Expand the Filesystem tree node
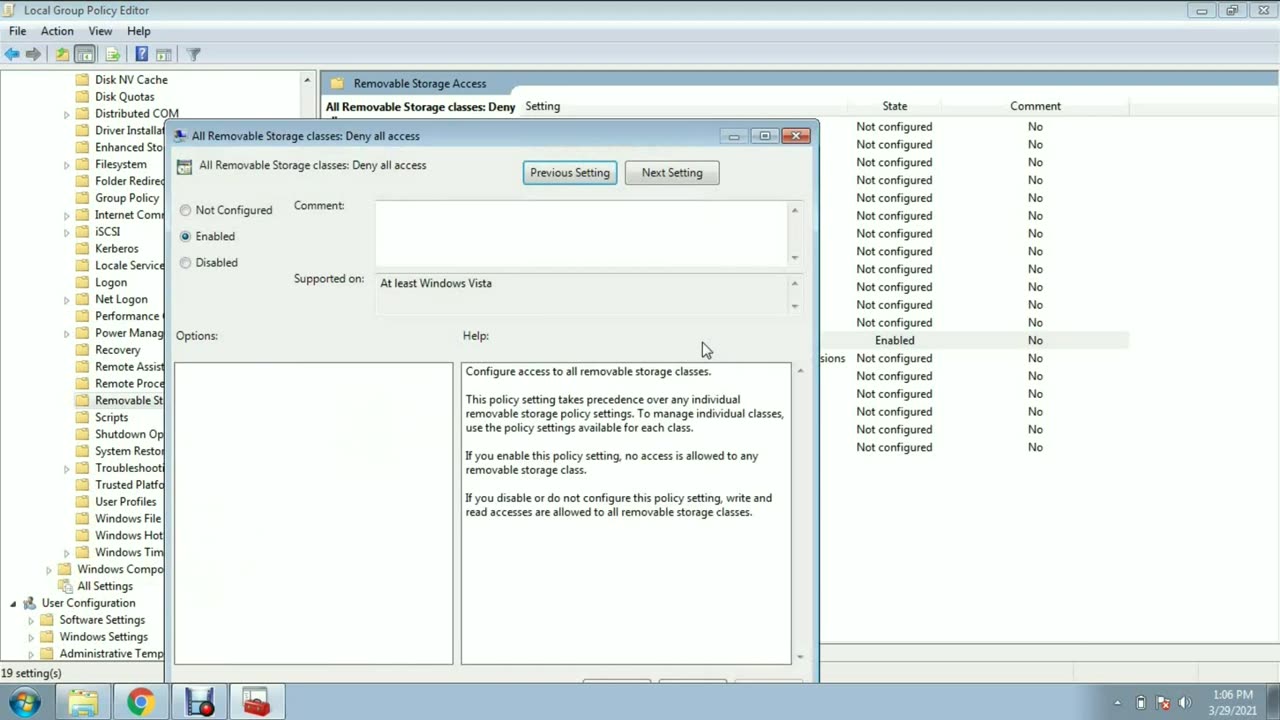This screenshot has height=720, width=1280. click(67, 165)
